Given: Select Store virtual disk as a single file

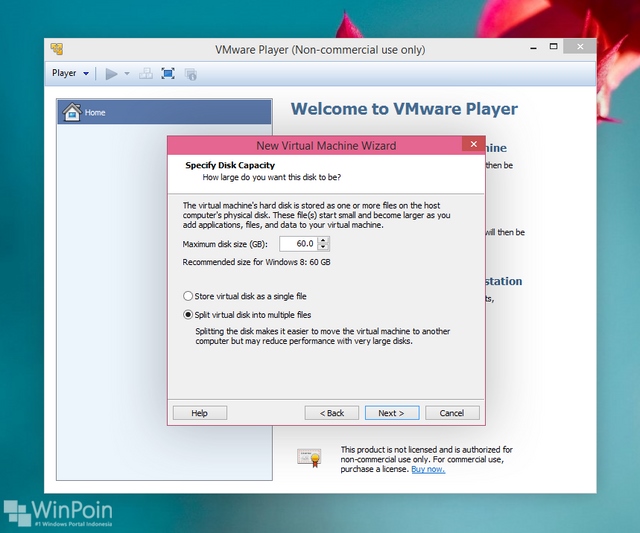Looking at the screenshot, I should [x=244, y=296].
